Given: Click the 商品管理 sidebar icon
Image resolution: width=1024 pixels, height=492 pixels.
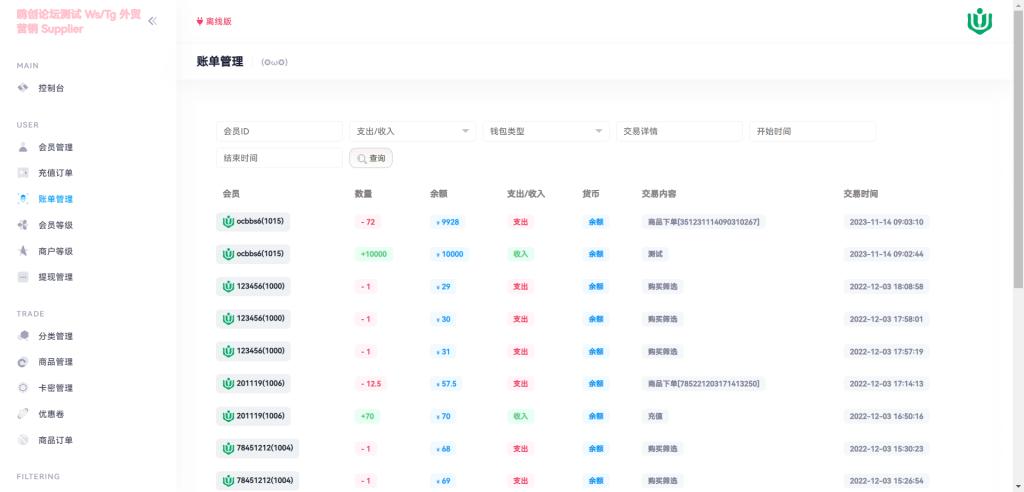Looking at the screenshot, I should 23,362.
